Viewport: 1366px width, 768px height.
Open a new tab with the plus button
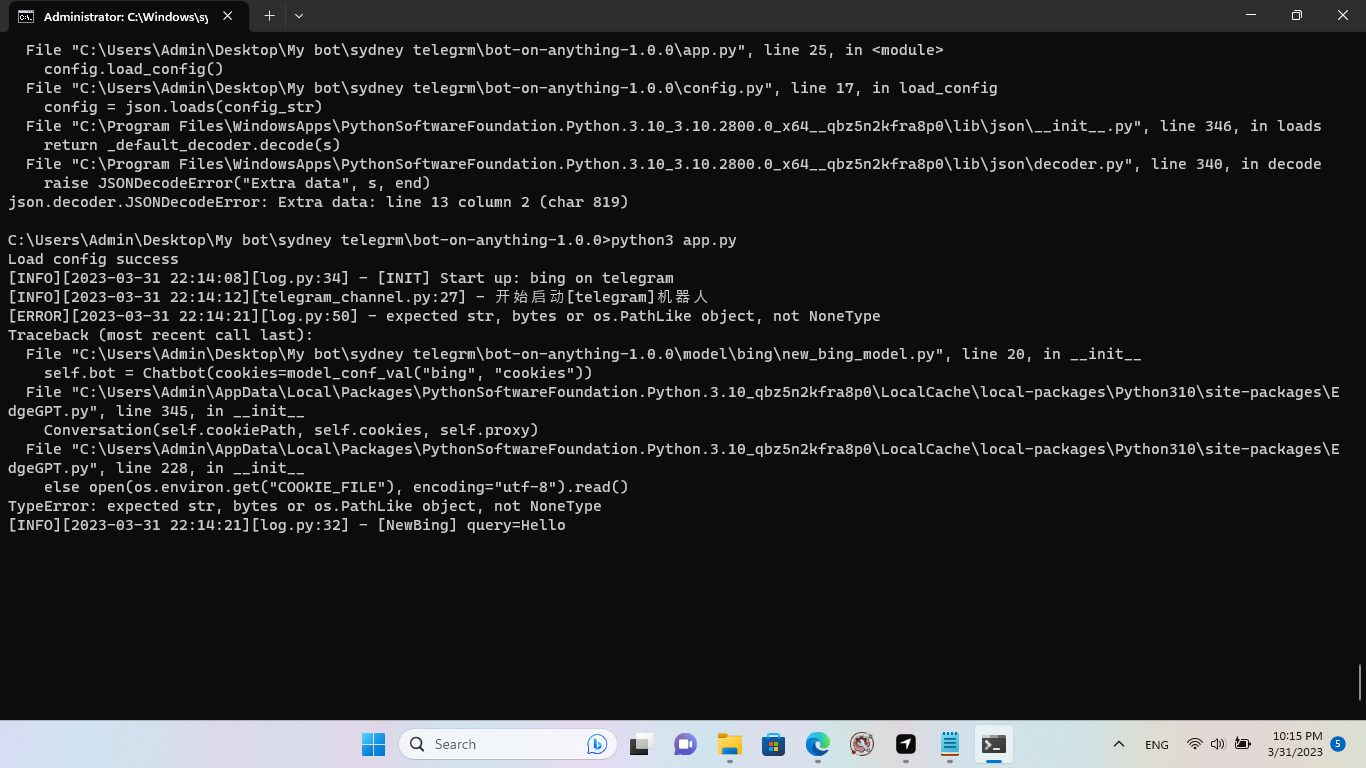click(270, 16)
